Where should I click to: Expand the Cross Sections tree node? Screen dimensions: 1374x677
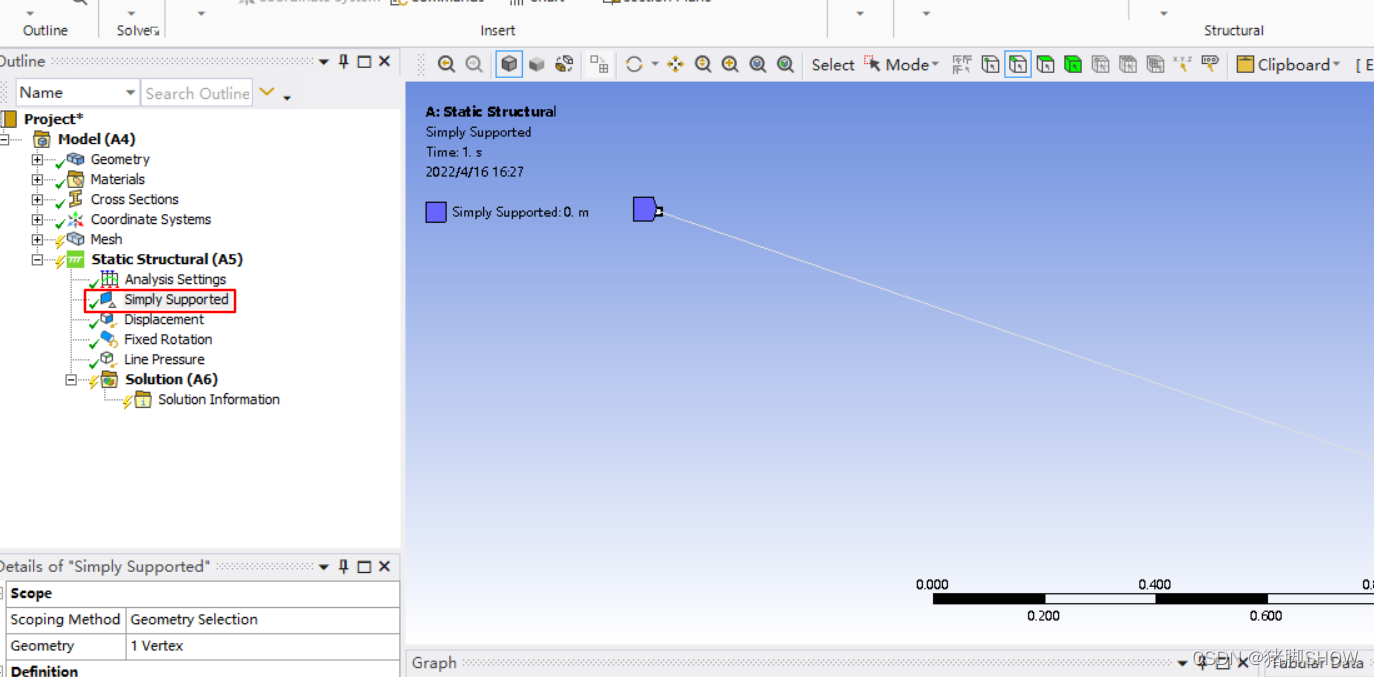click(x=37, y=200)
